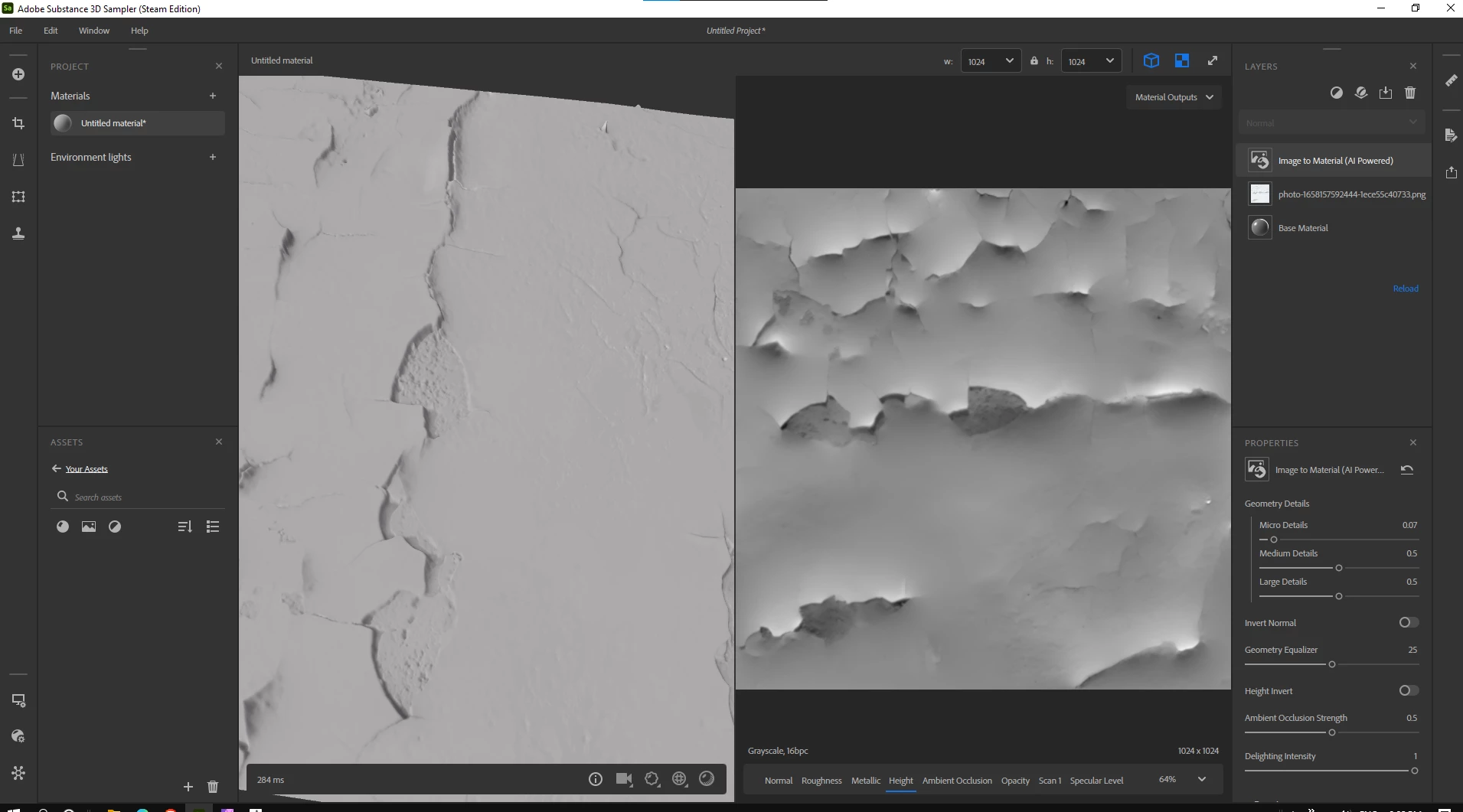Expand viewport to fullscreen arrows icon
Screen dimensions: 1463x812
point(1213,60)
